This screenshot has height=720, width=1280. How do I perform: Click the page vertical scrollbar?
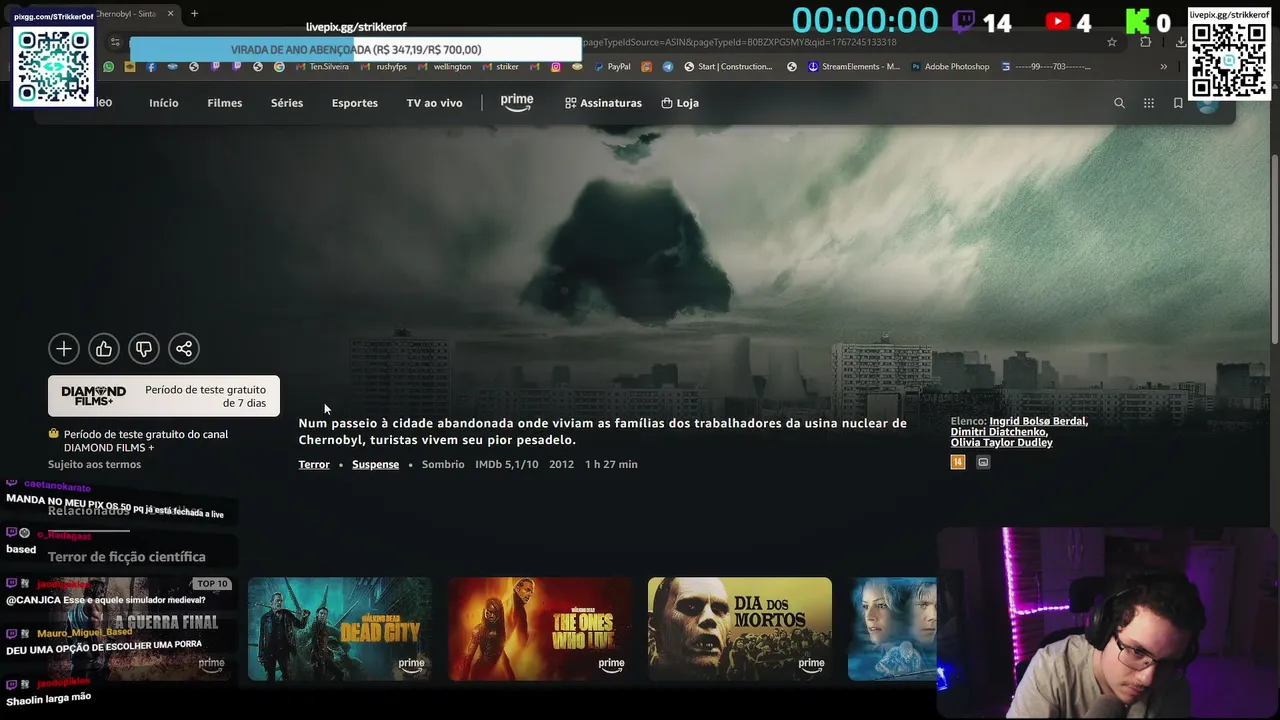[x=1274, y=250]
